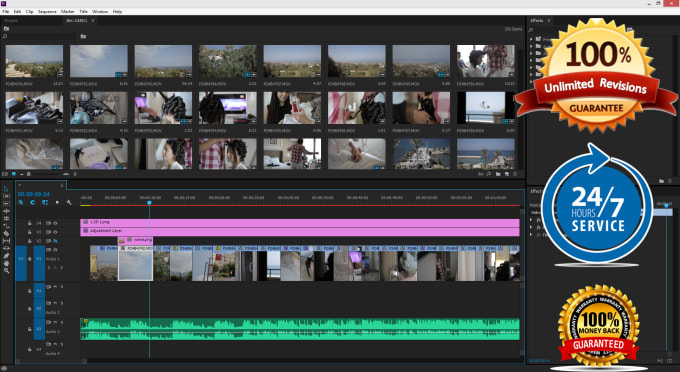Screen dimensions: 680x372
Task: Switch bin to icon view
Action: [x=14, y=174]
